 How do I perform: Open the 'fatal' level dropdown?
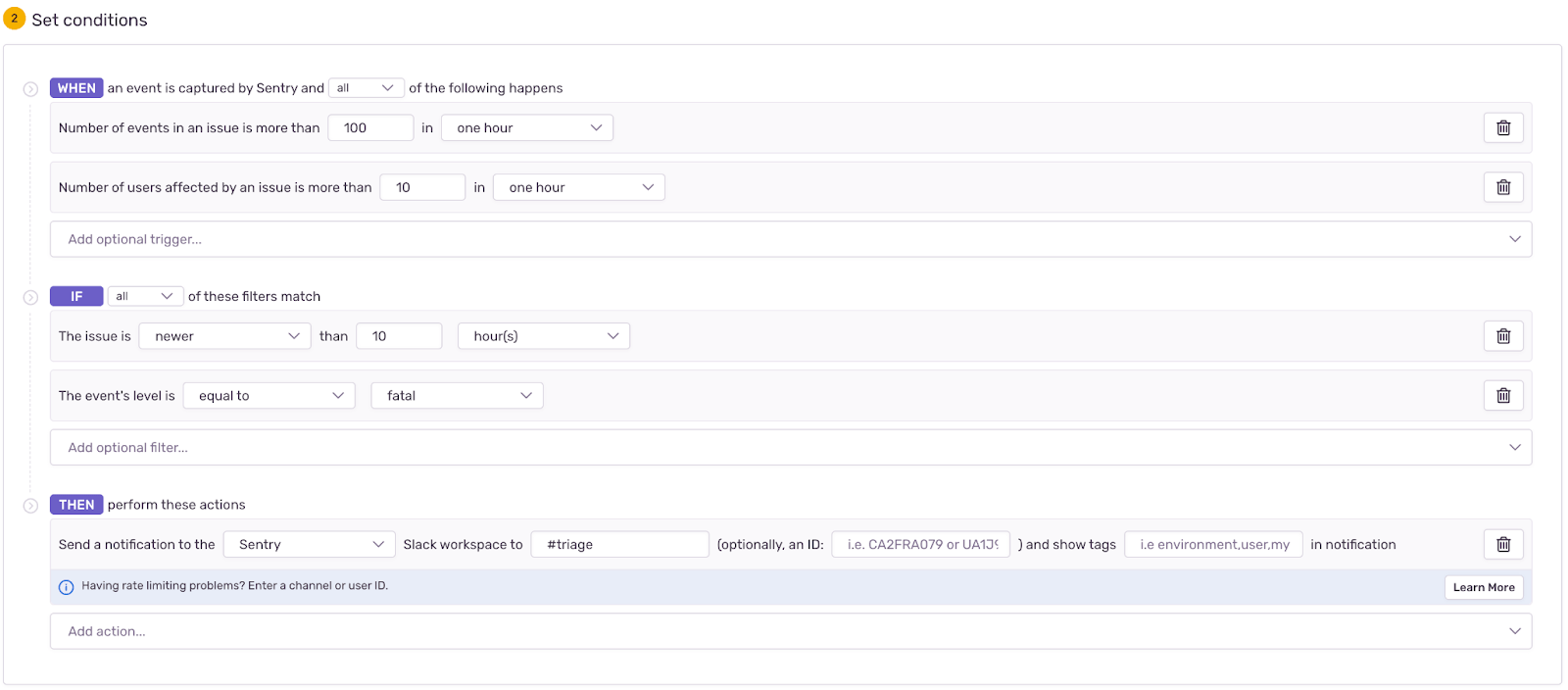coord(457,396)
